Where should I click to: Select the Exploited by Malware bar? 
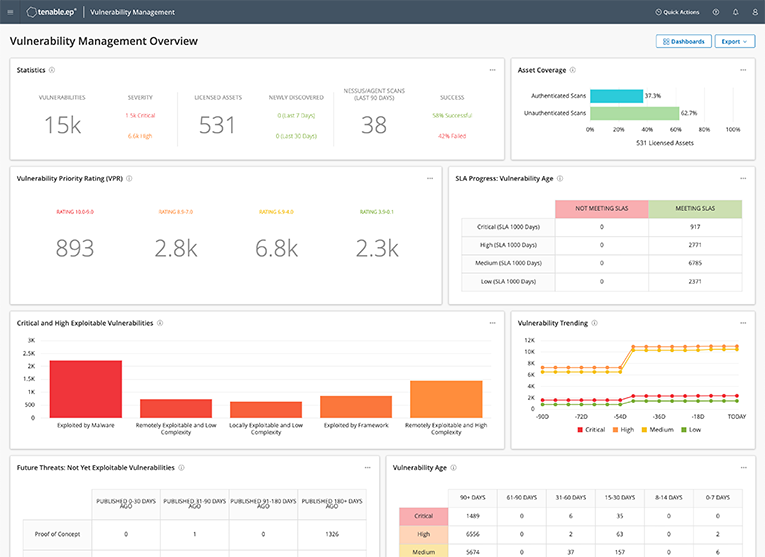pos(86,389)
